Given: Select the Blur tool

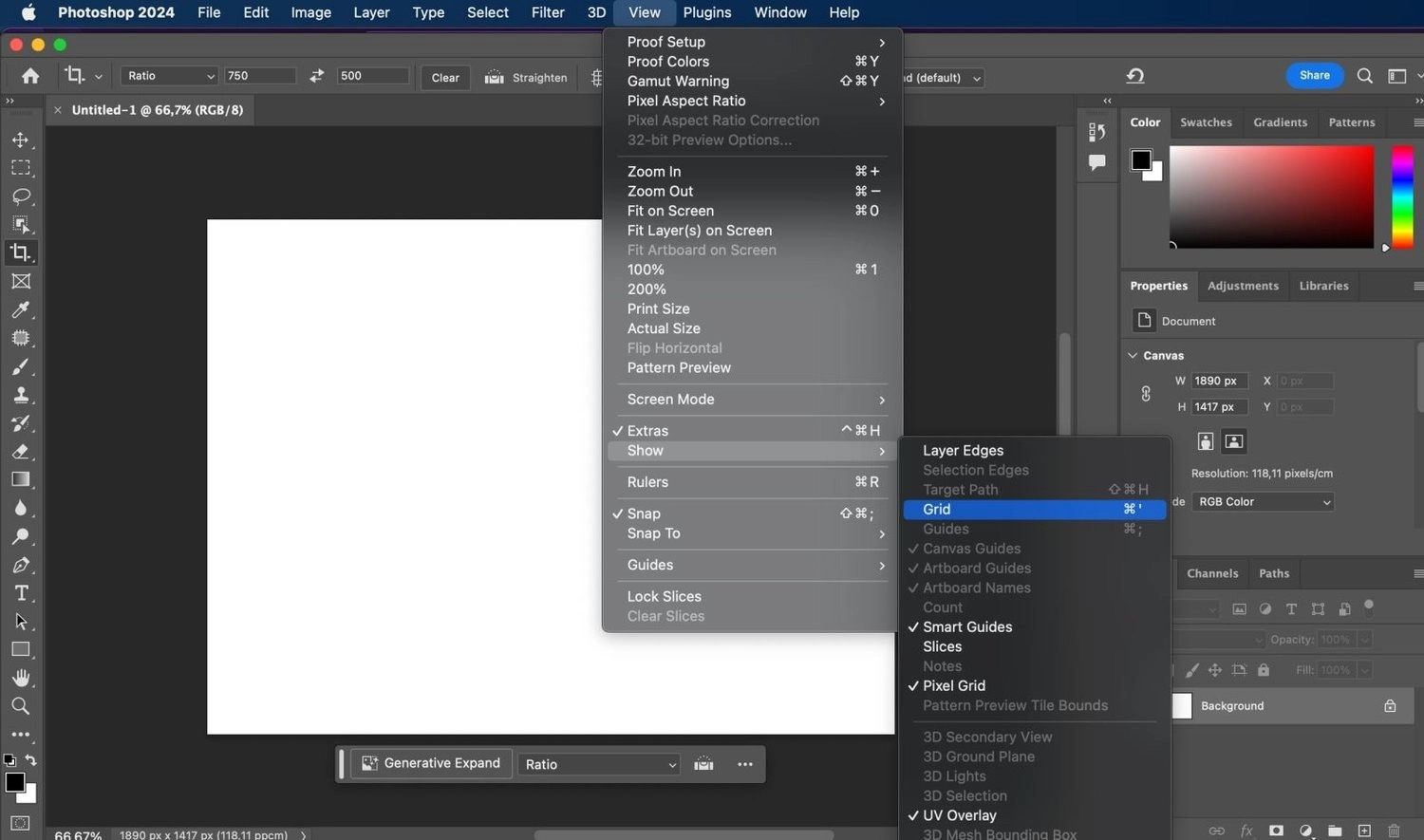Looking at the screenshot, I should (x=20, y=508).
